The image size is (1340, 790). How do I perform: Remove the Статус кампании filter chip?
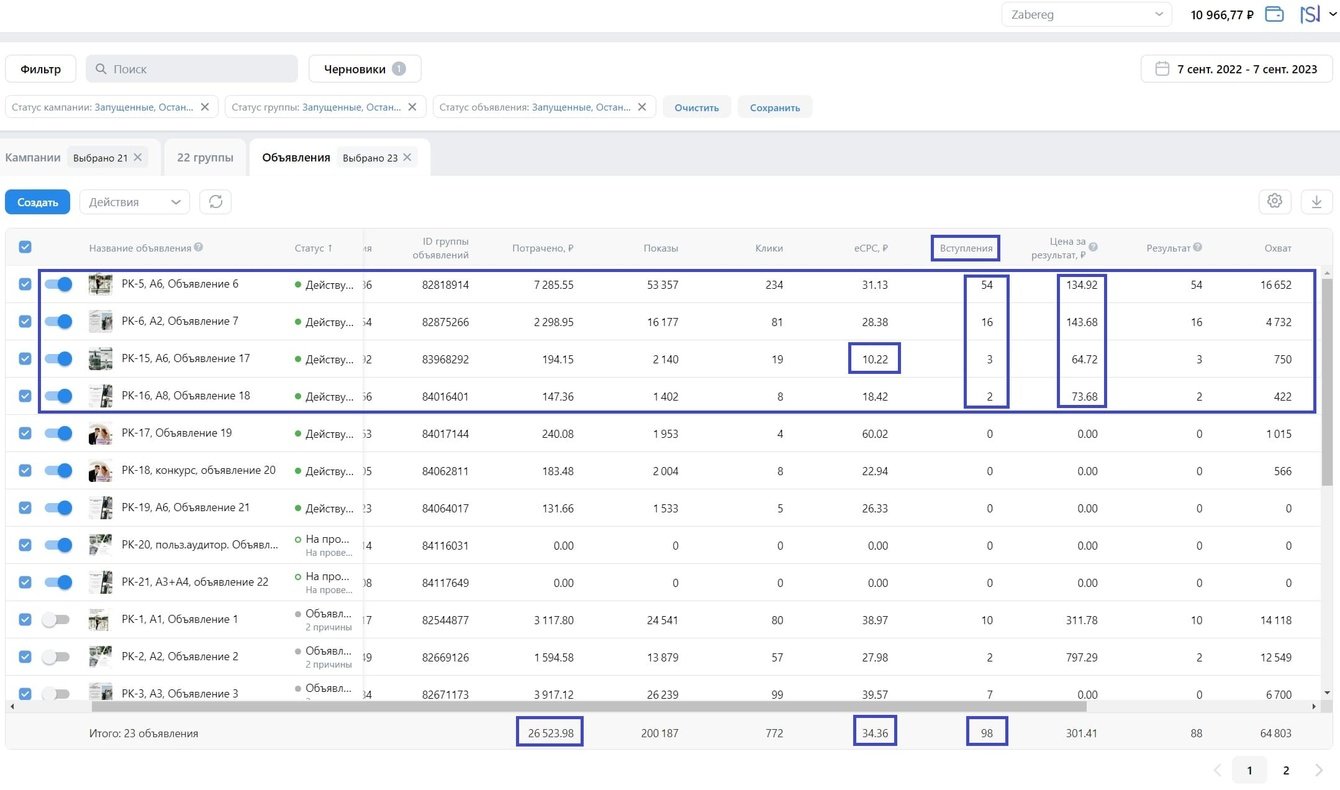[x=205, y=107]
